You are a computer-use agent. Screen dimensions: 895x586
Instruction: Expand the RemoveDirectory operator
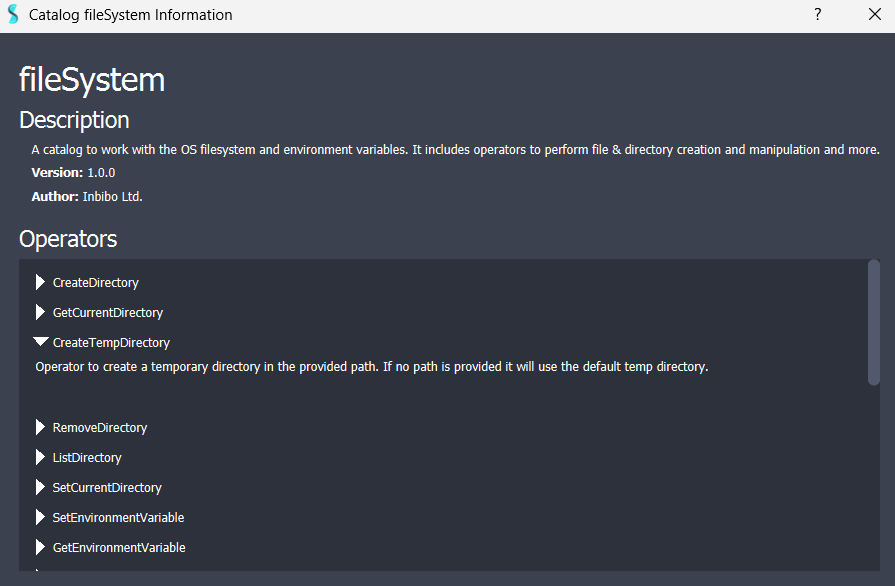click(x=39, y=427)
